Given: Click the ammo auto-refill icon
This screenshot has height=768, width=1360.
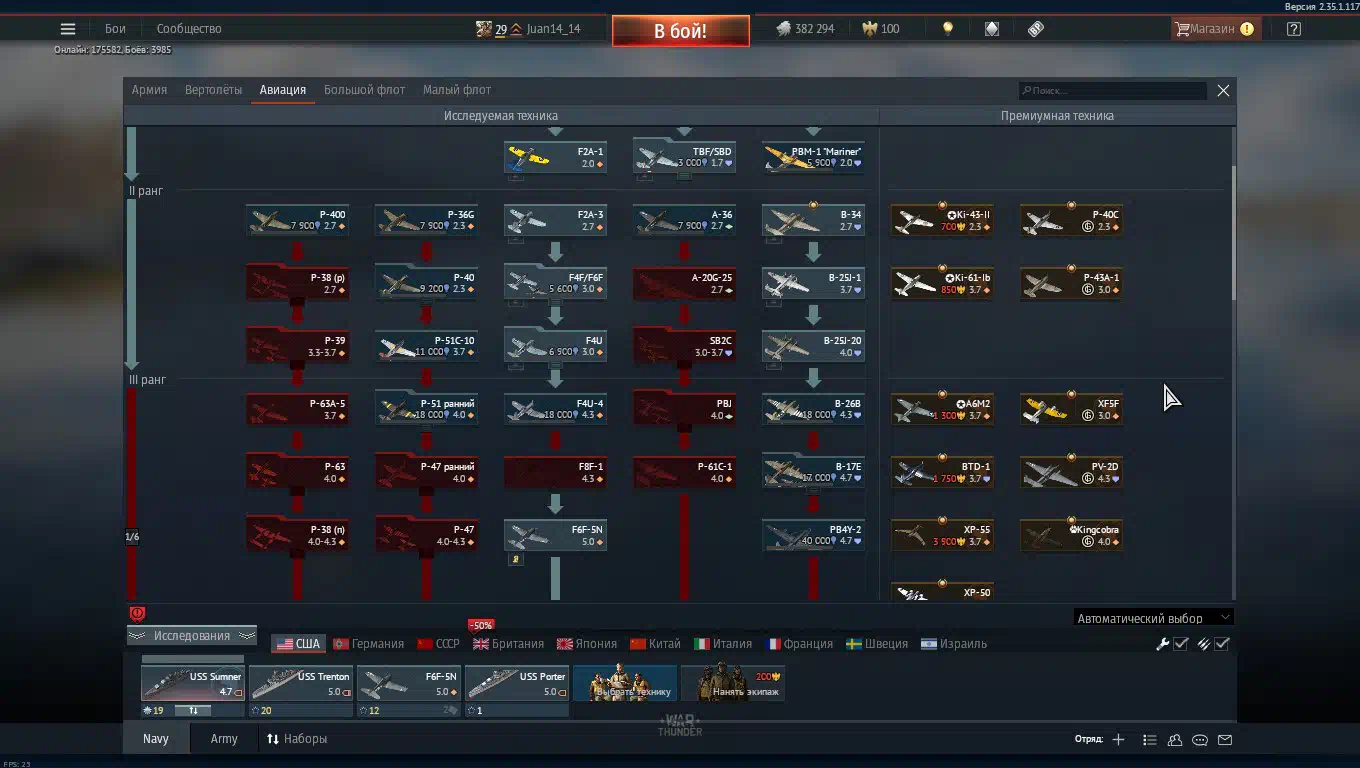Looking at the screenshot, I should click(x=1204, y=644).
